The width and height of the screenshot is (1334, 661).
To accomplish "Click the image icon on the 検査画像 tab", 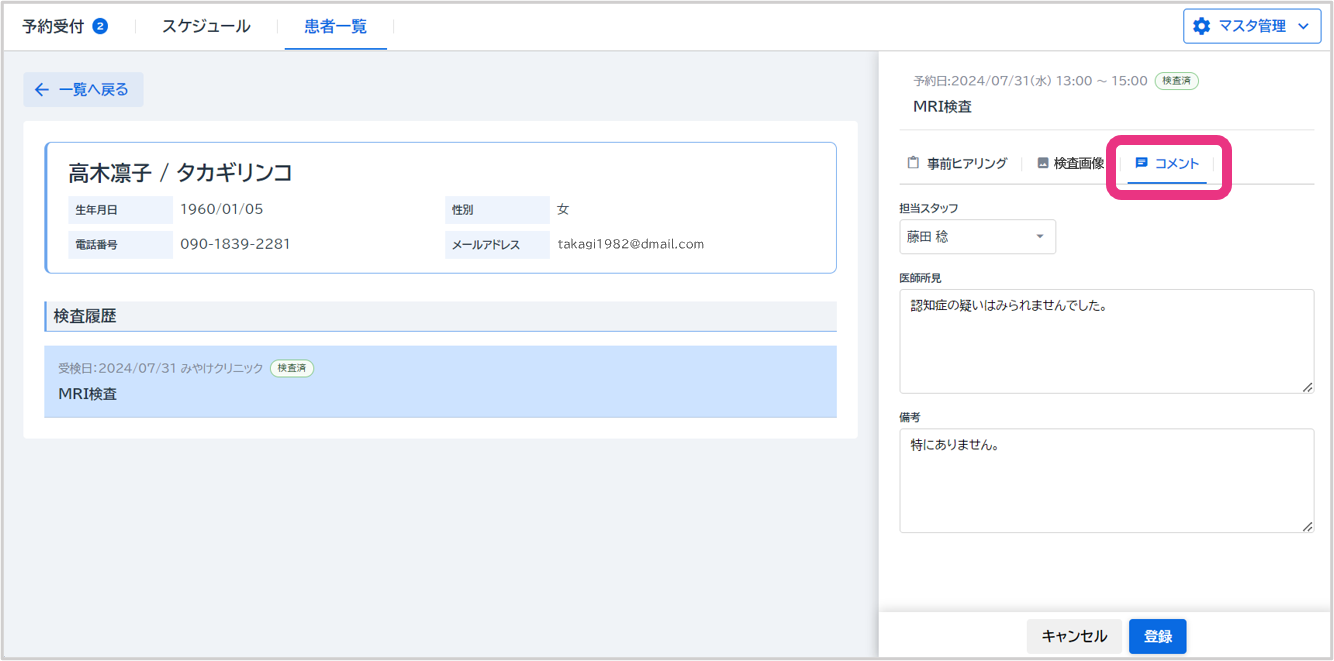I will (x=1043, y=163).
